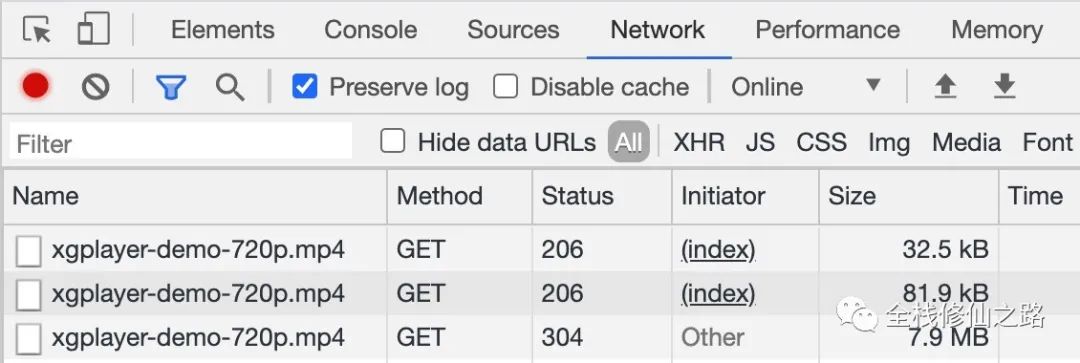The width and height of the screenshot is (1080, 363).
Task: Enable the Disable cache checkbox
Action: click(x=505, y=87)
